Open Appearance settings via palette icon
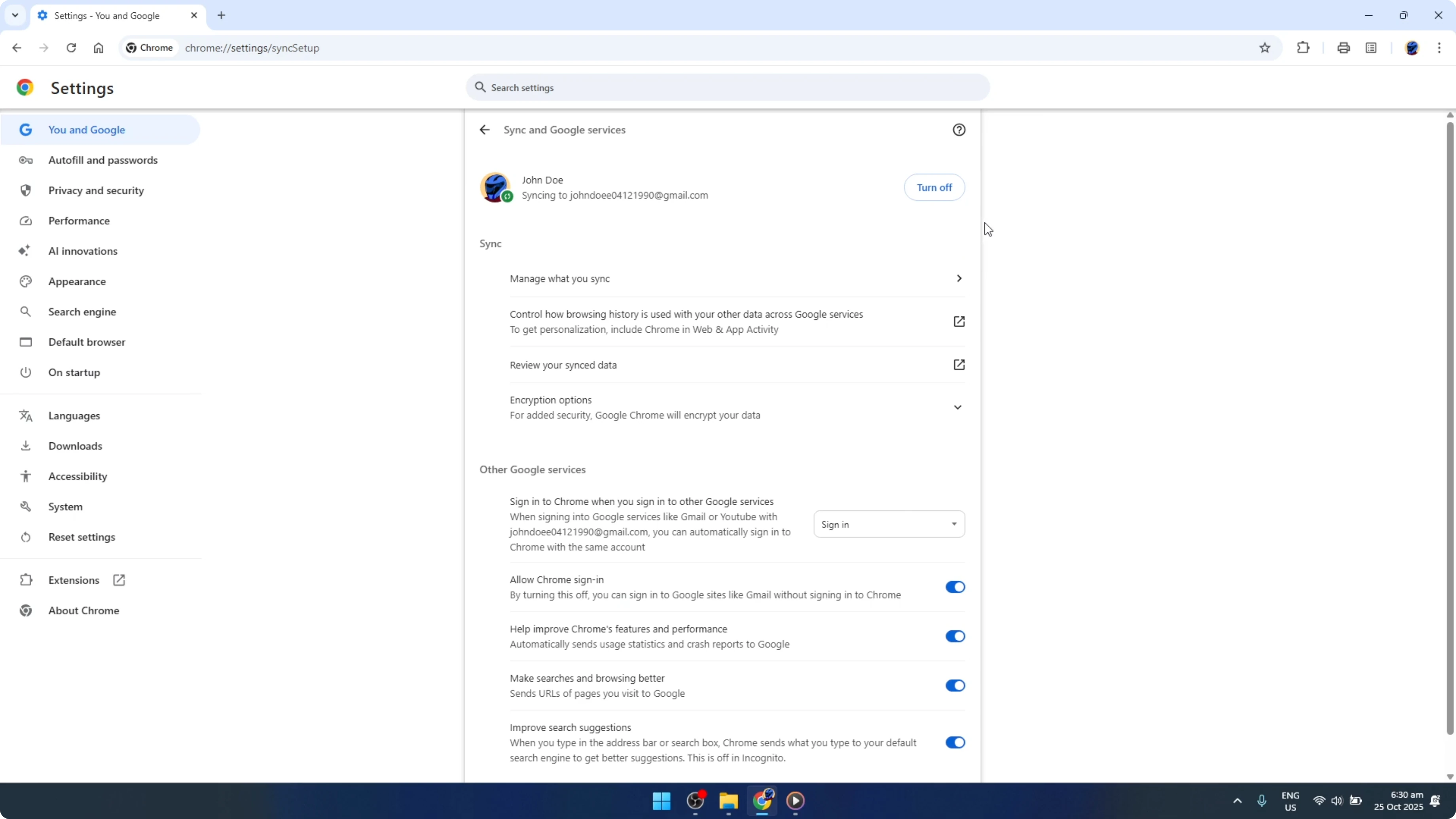Image resolution: width=1456 pixels, height=819 pixels. tap(25, 281)
